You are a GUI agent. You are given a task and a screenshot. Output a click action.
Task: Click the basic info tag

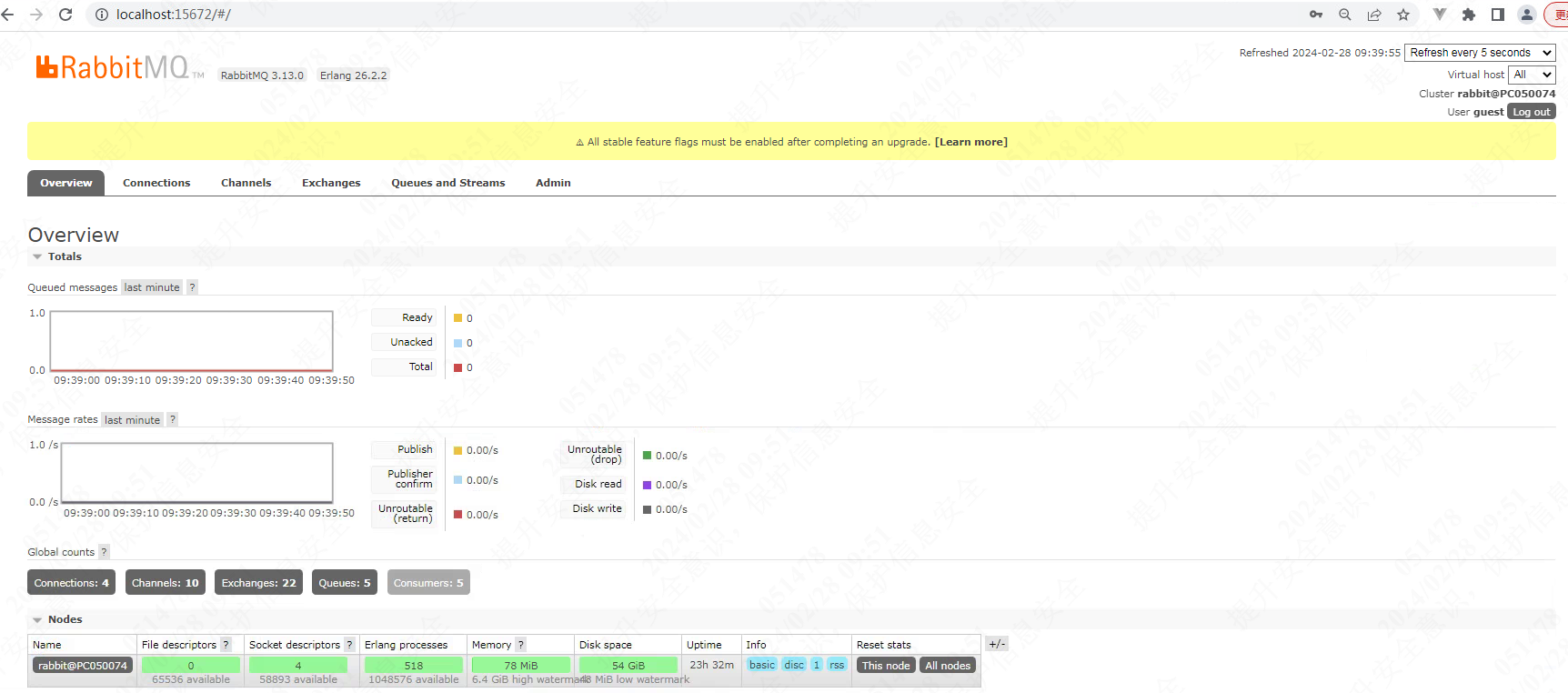point(762,665)
